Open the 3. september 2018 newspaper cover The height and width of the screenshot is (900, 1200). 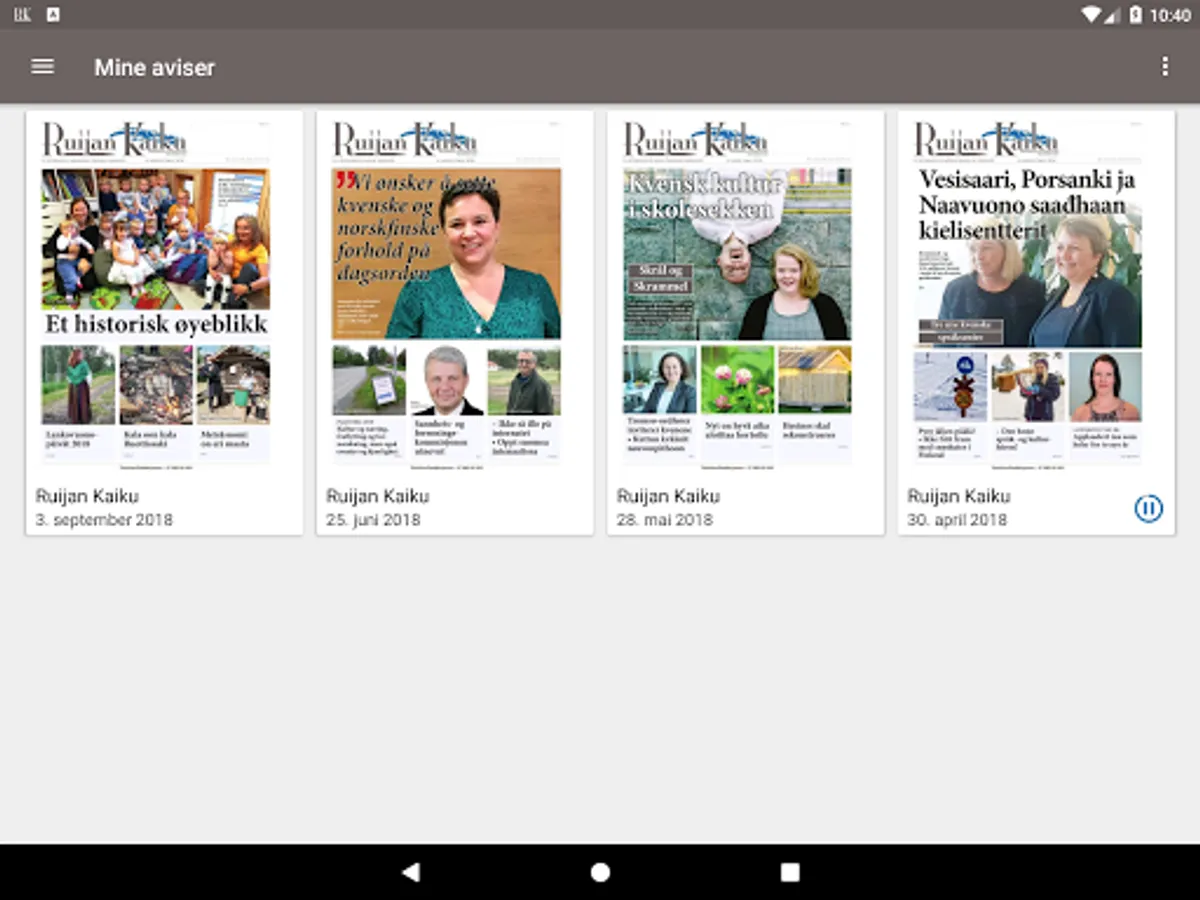tap(156, 295)
